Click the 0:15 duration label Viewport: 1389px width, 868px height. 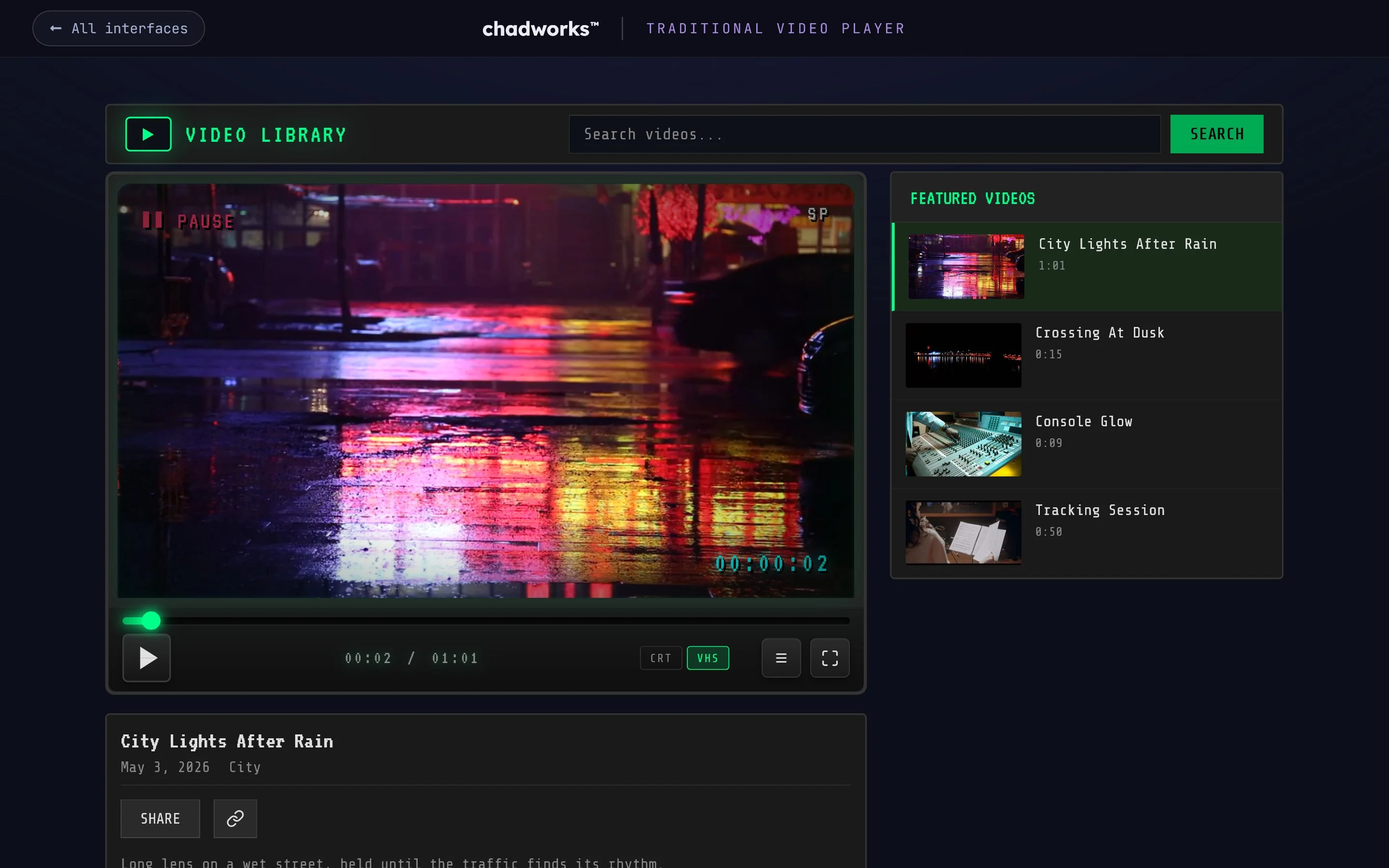click(1049, 354)
